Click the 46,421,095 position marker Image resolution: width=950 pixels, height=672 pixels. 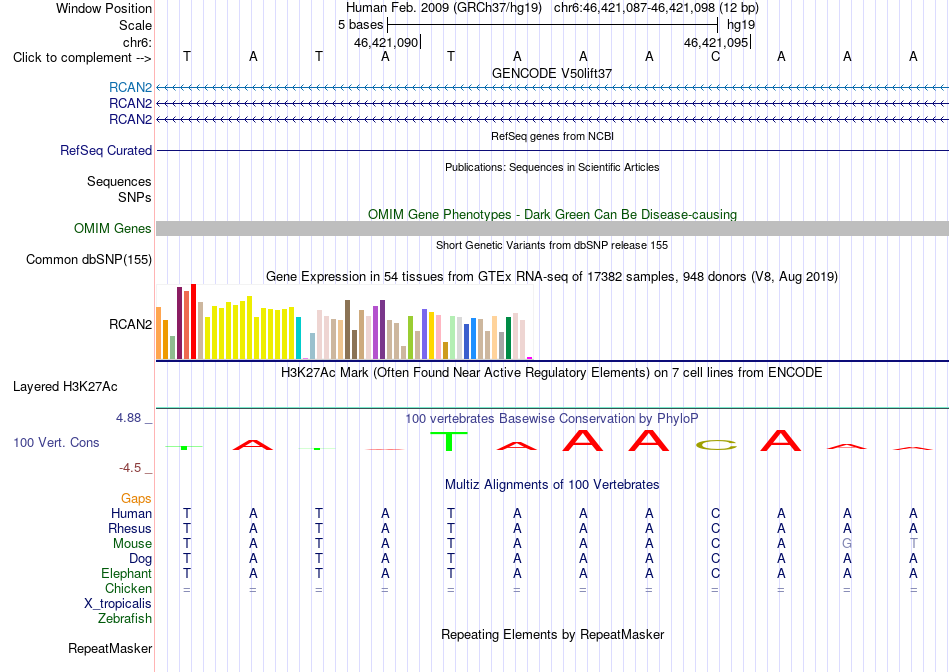[716, 42]
